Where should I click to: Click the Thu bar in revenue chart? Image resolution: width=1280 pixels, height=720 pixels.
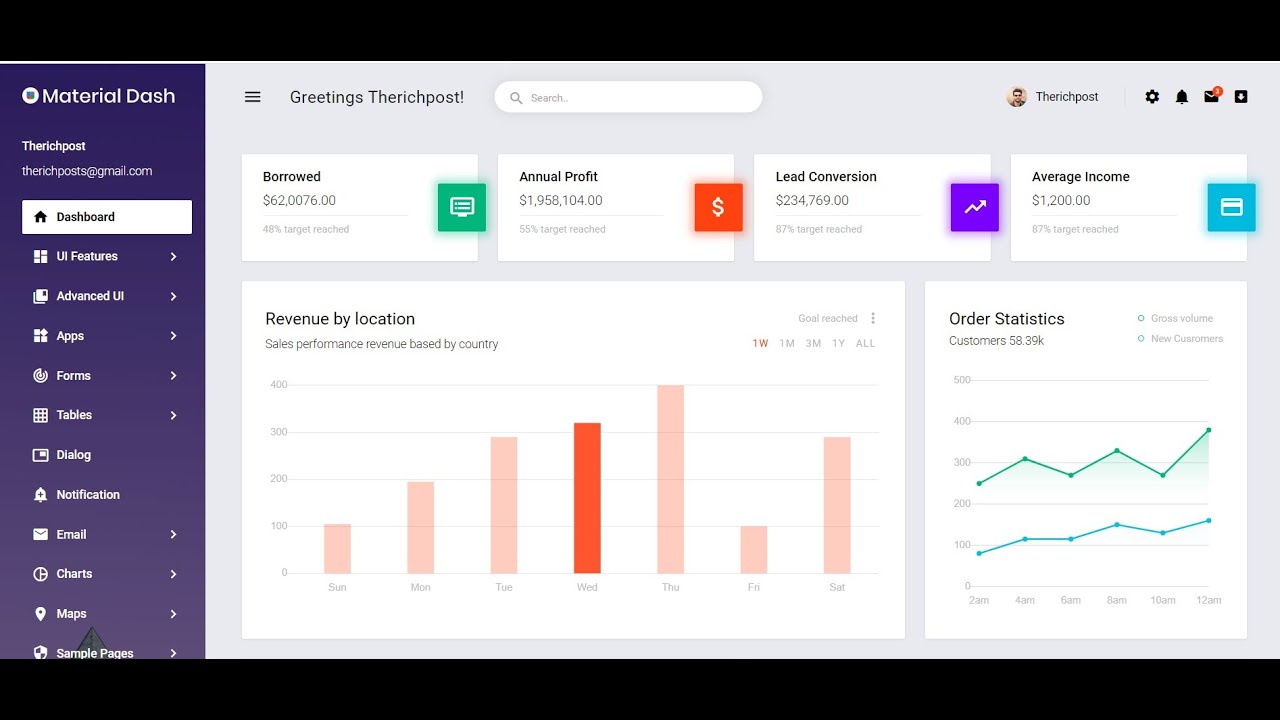tap(671, 479)
